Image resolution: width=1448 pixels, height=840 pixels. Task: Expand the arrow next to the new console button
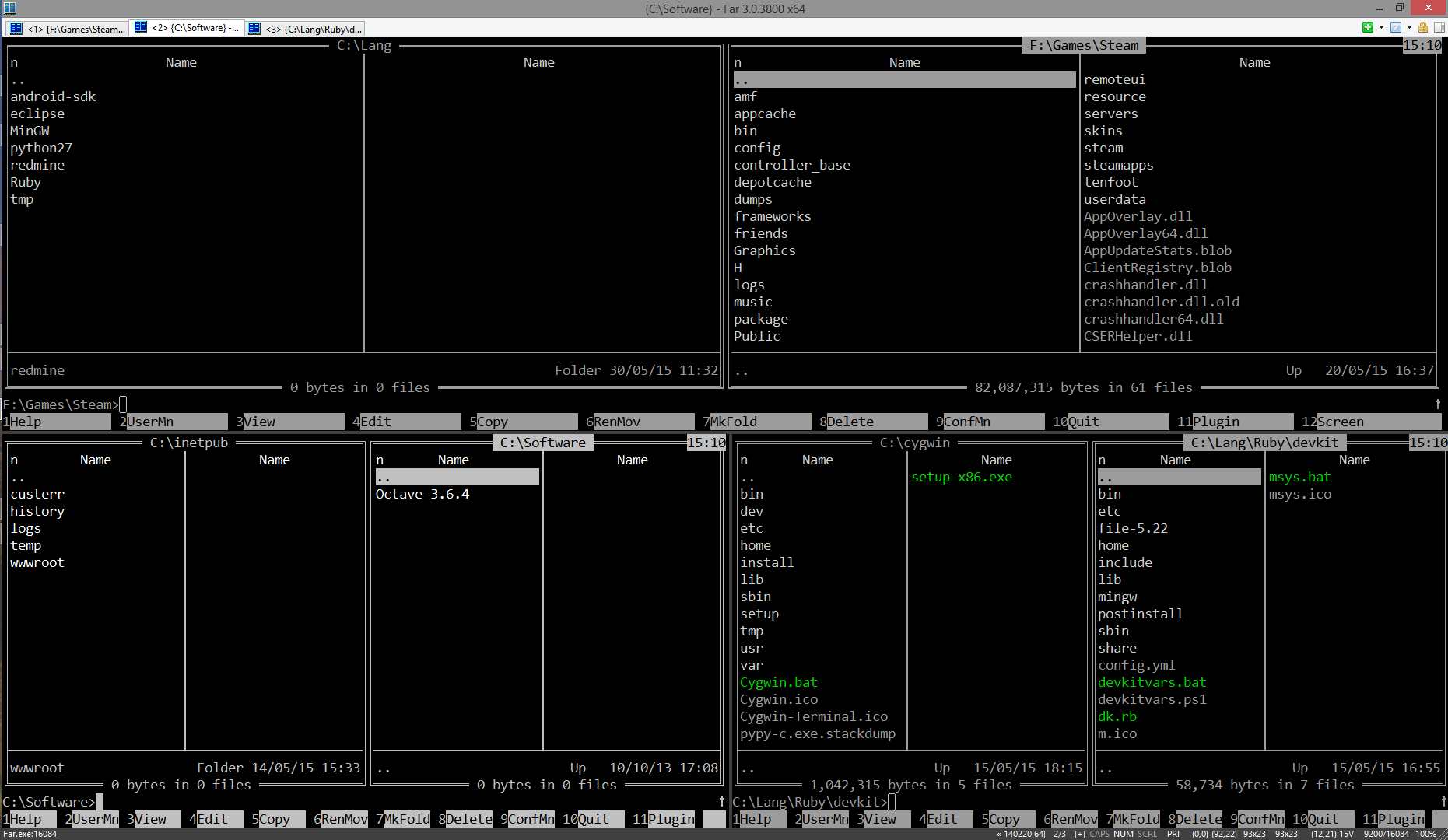1381,27
